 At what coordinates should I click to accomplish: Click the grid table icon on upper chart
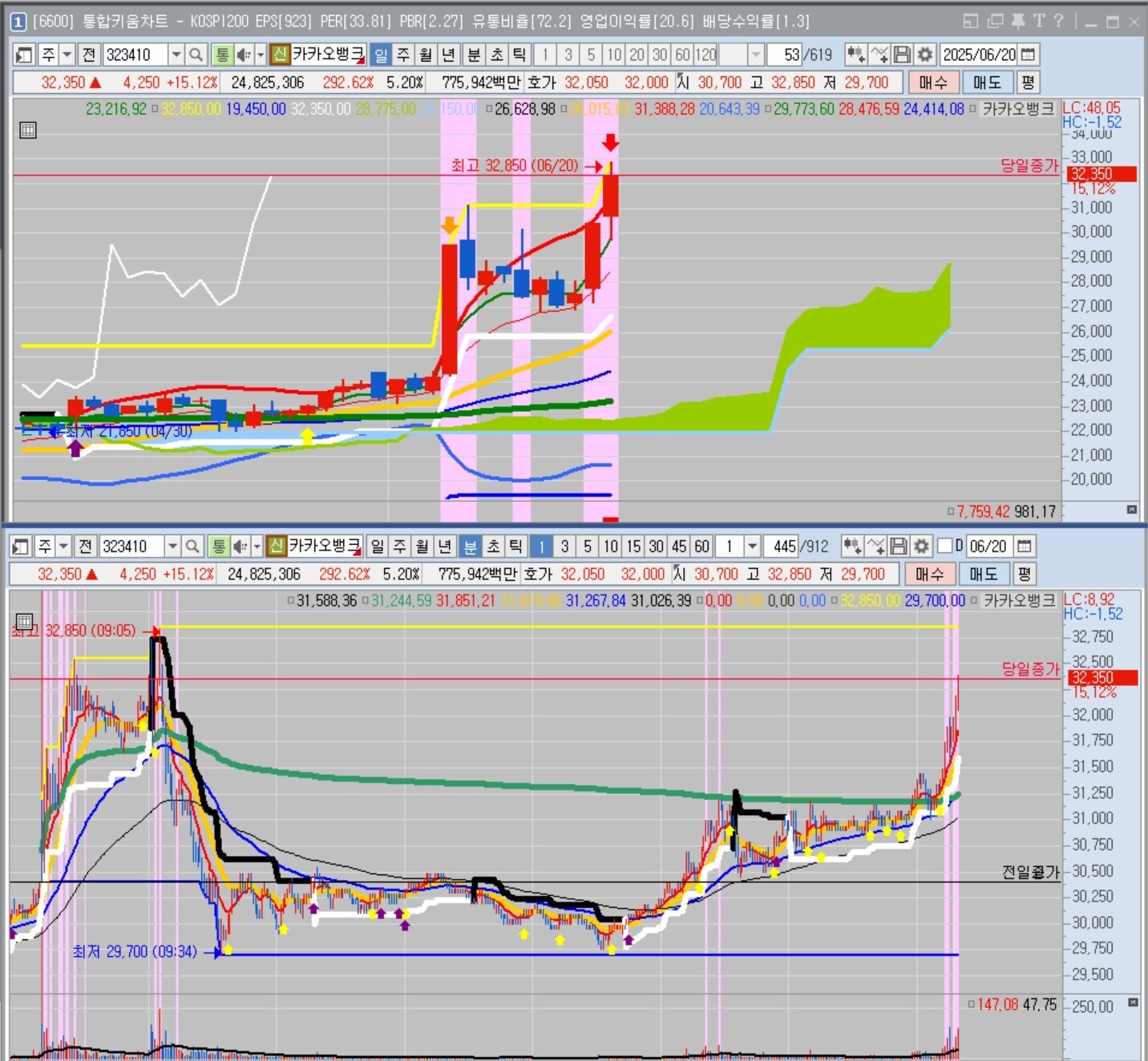28,130
